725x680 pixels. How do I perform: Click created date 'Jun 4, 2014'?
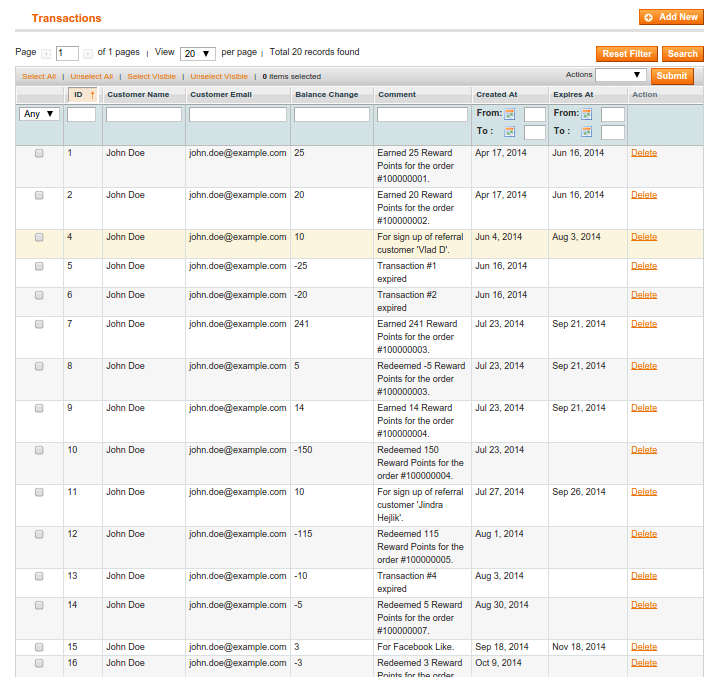click(498, 237)
